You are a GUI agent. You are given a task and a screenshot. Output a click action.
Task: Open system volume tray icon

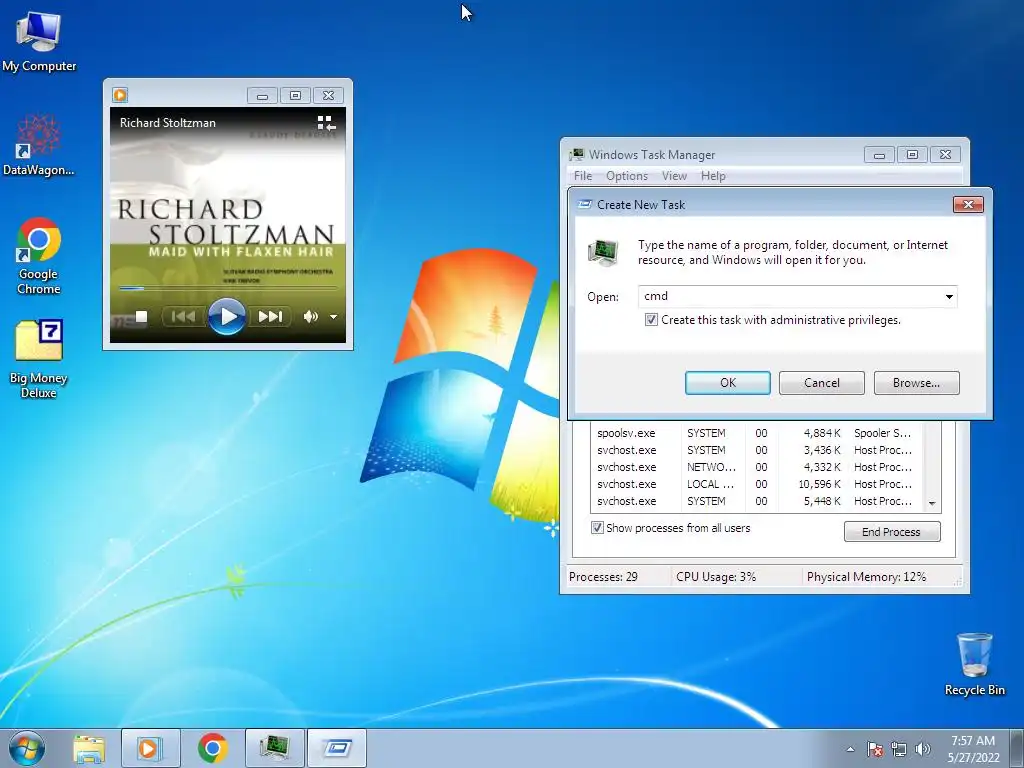923,749
